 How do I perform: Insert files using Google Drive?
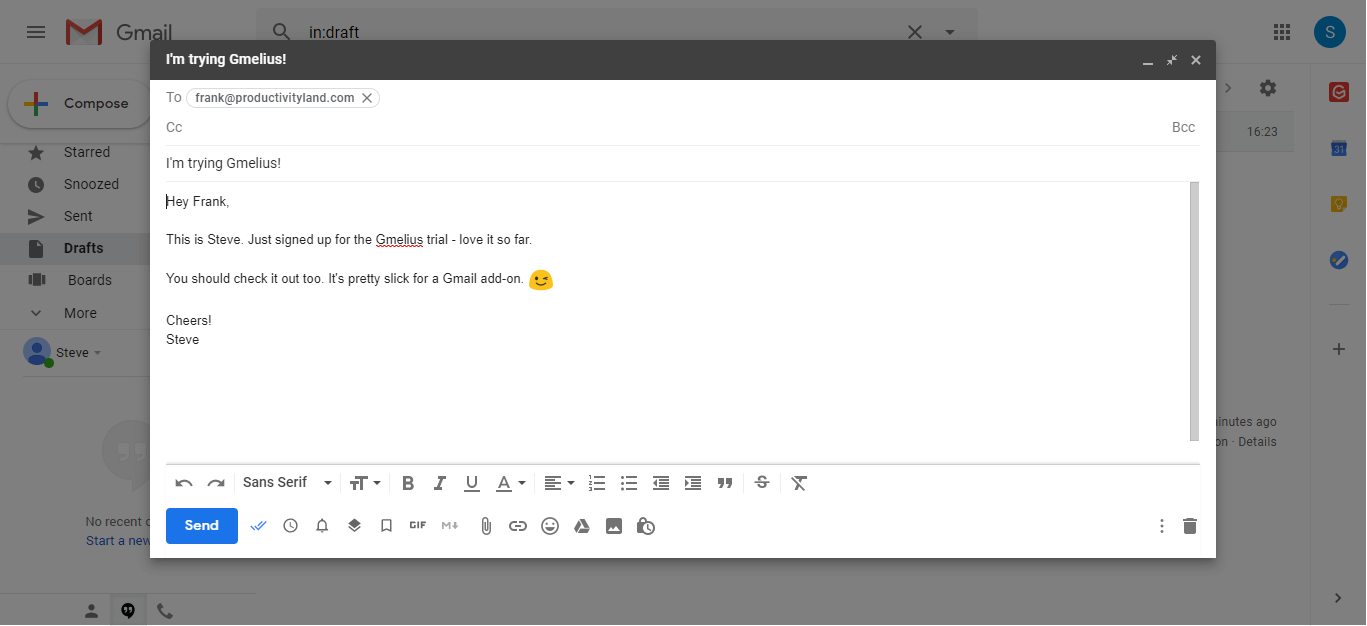coord(582,526)
